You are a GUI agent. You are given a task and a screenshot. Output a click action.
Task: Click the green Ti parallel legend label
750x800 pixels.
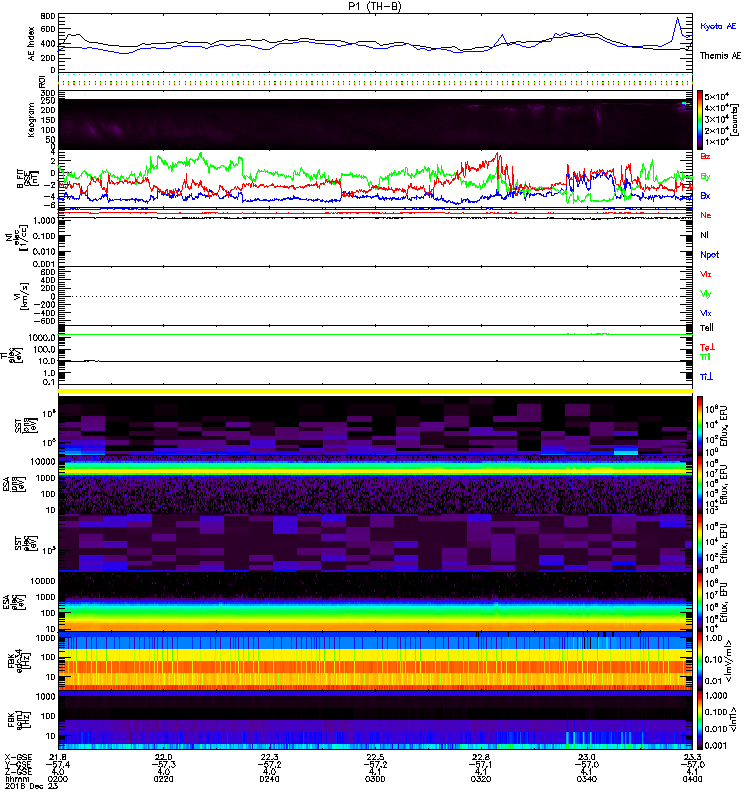705,357
